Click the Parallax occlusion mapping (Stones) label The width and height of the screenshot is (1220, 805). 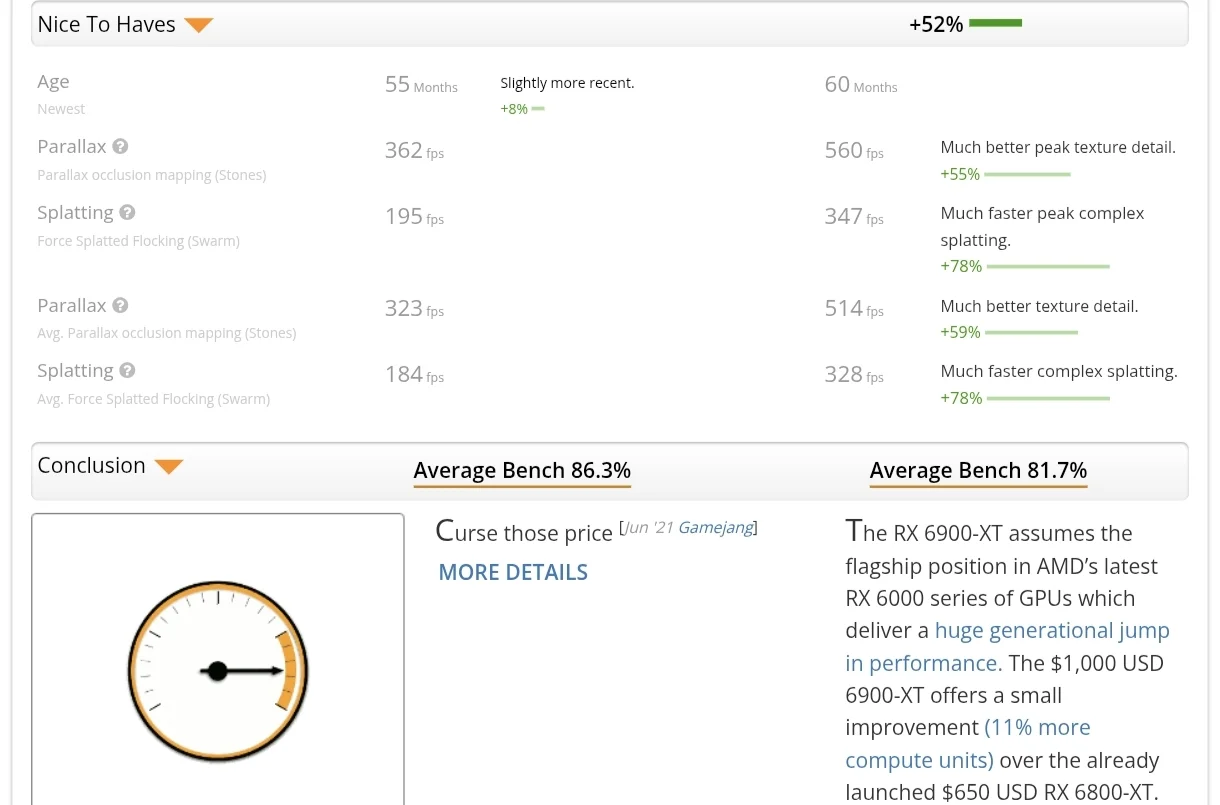[x=151, y=175]
